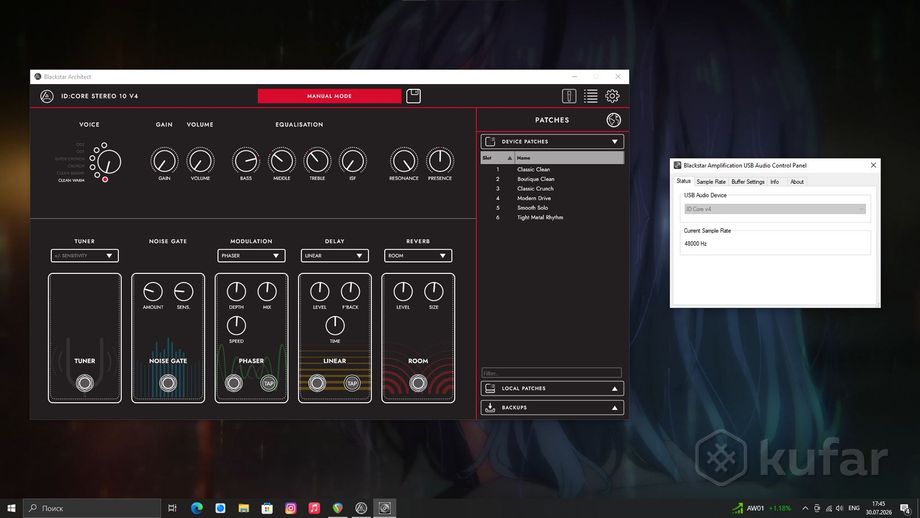Viewport: 920px width, 518px height.
Task: Click the Blackstar USB Audio Control Panel taskbar icon
Action: [384, 508]
